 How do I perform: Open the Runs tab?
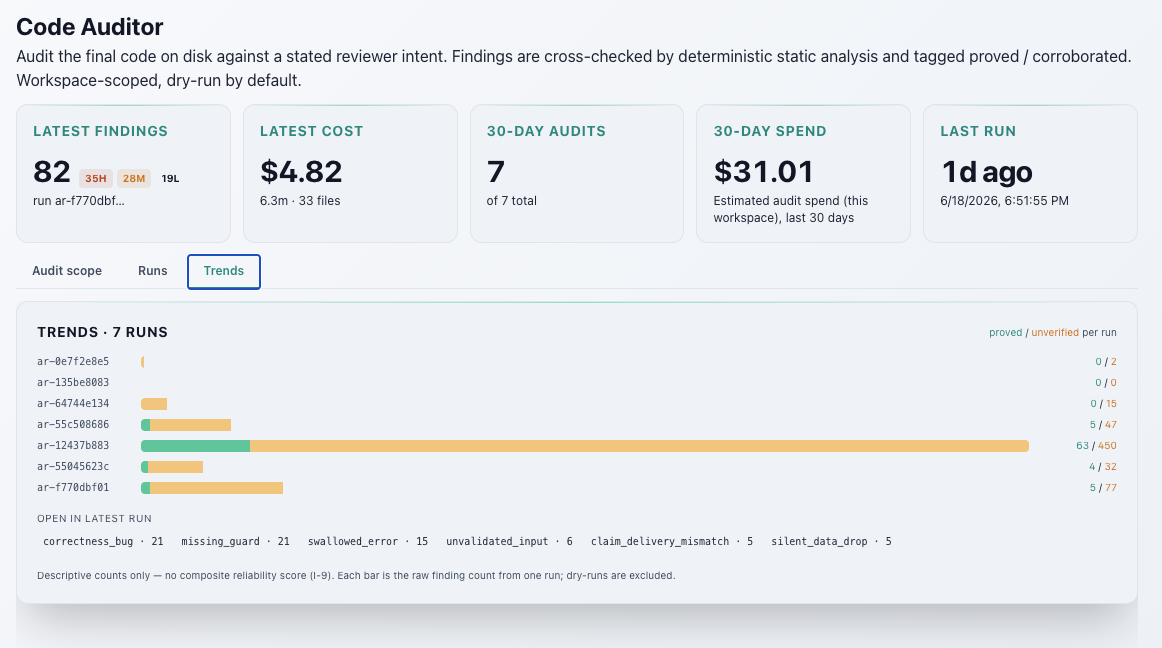tap(153, 271)
